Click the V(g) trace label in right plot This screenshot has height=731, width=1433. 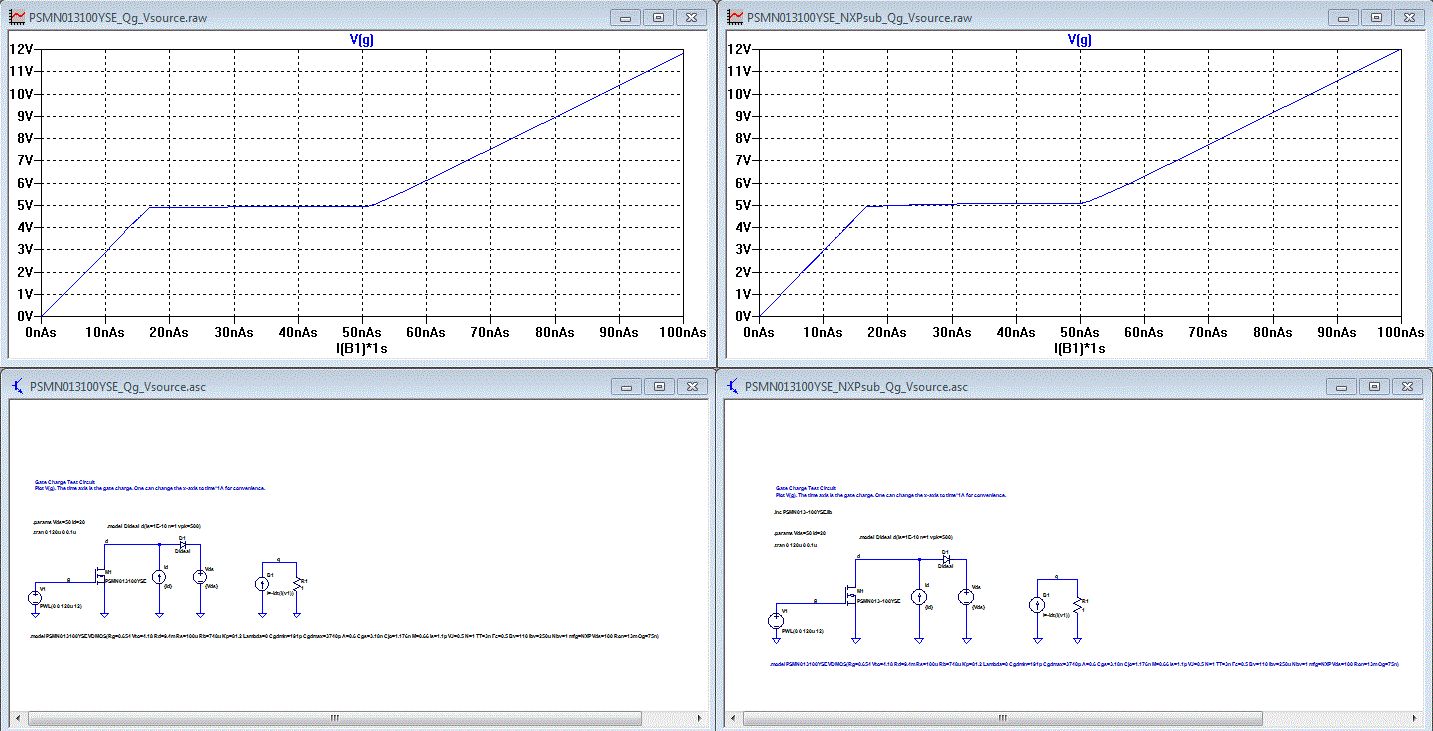(x=1079, y=39)
